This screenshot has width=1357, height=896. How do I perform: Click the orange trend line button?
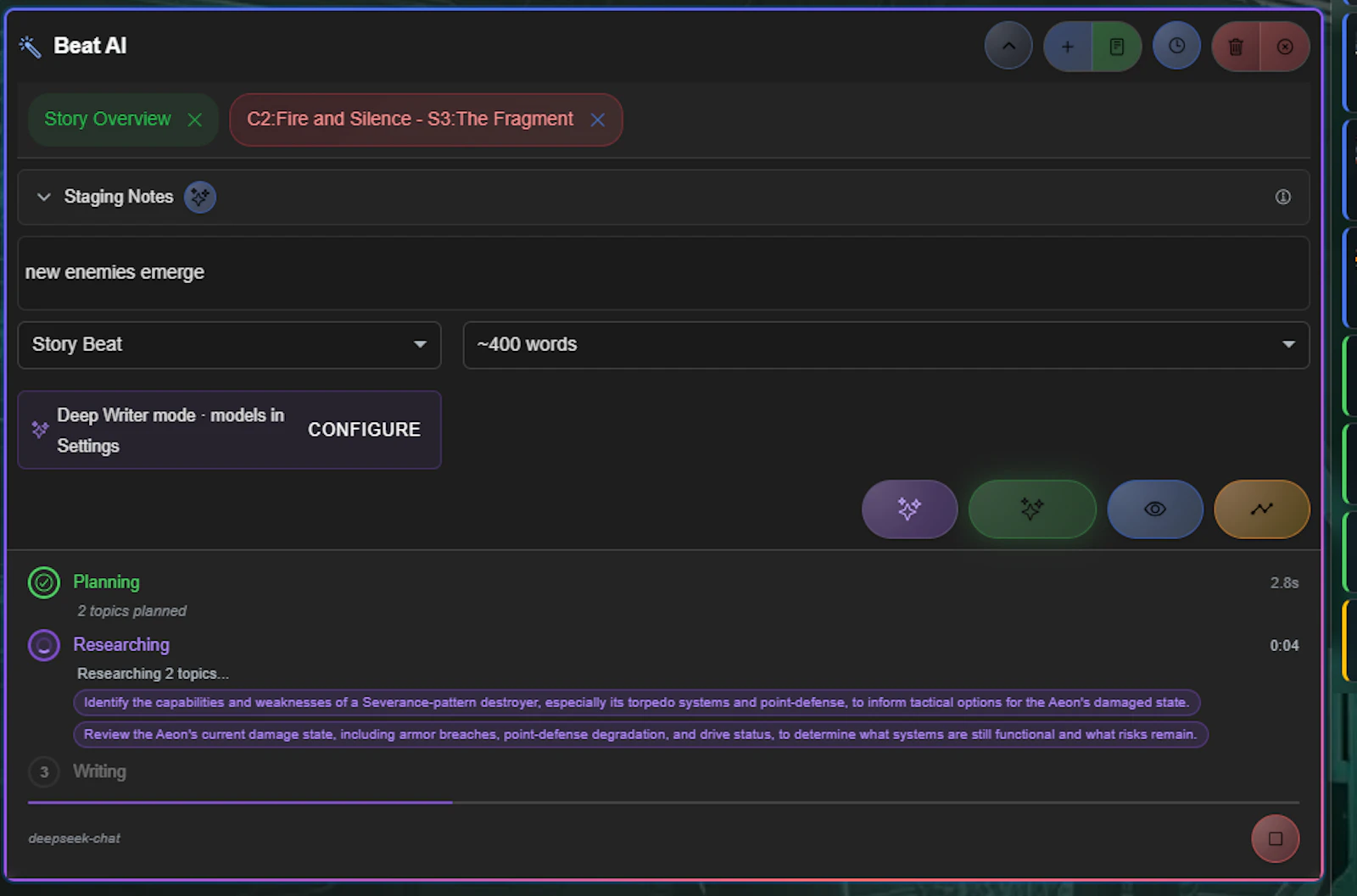point(1262,509)
